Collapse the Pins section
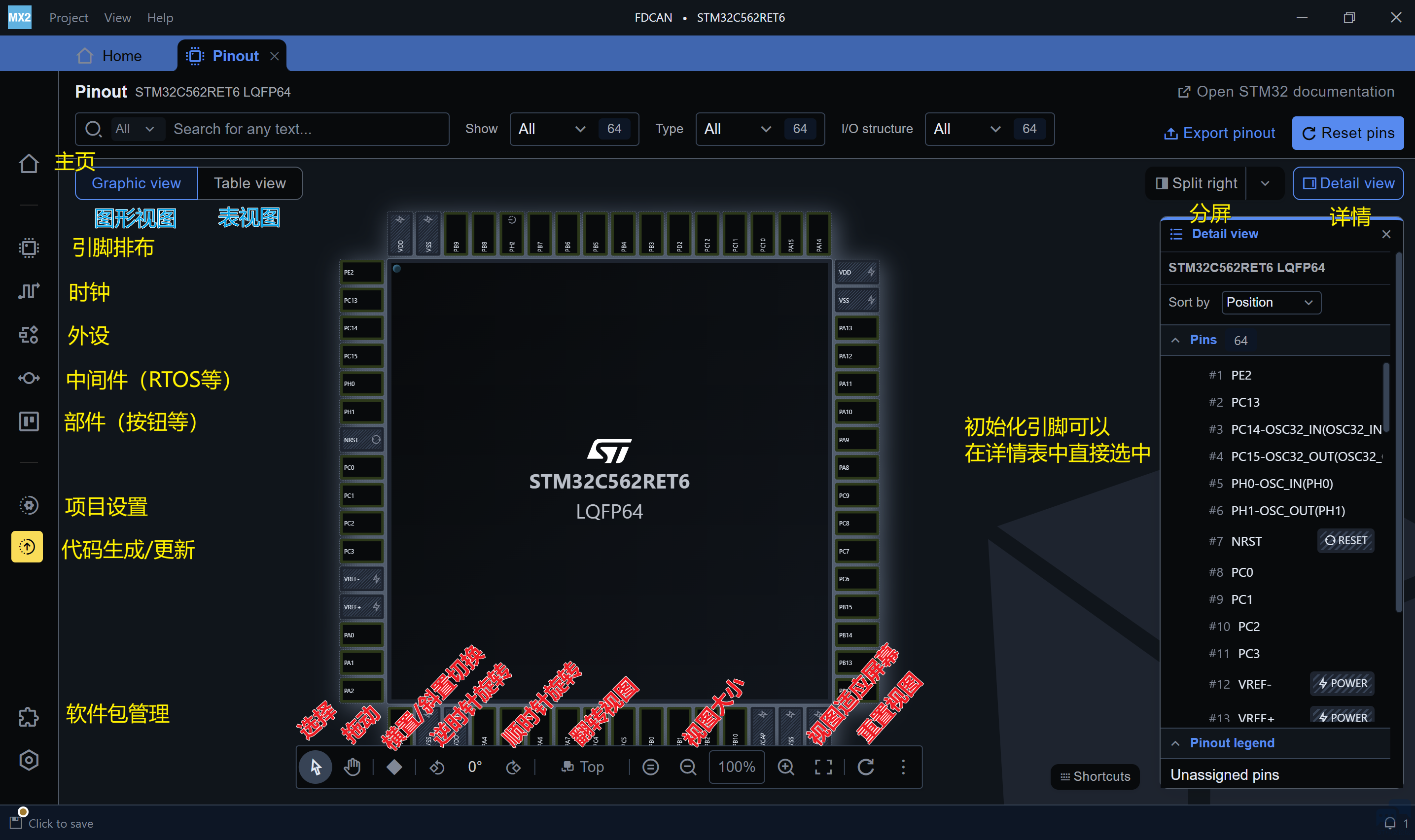The width and height of the screenshot is (1415, 840). coord(1175,340)
